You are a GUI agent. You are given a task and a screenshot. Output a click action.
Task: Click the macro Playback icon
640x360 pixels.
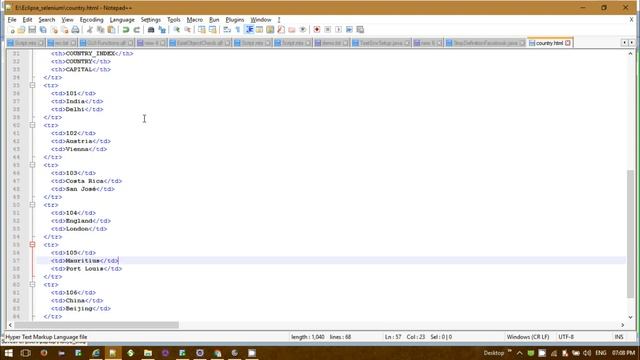(x=338, y=30)
